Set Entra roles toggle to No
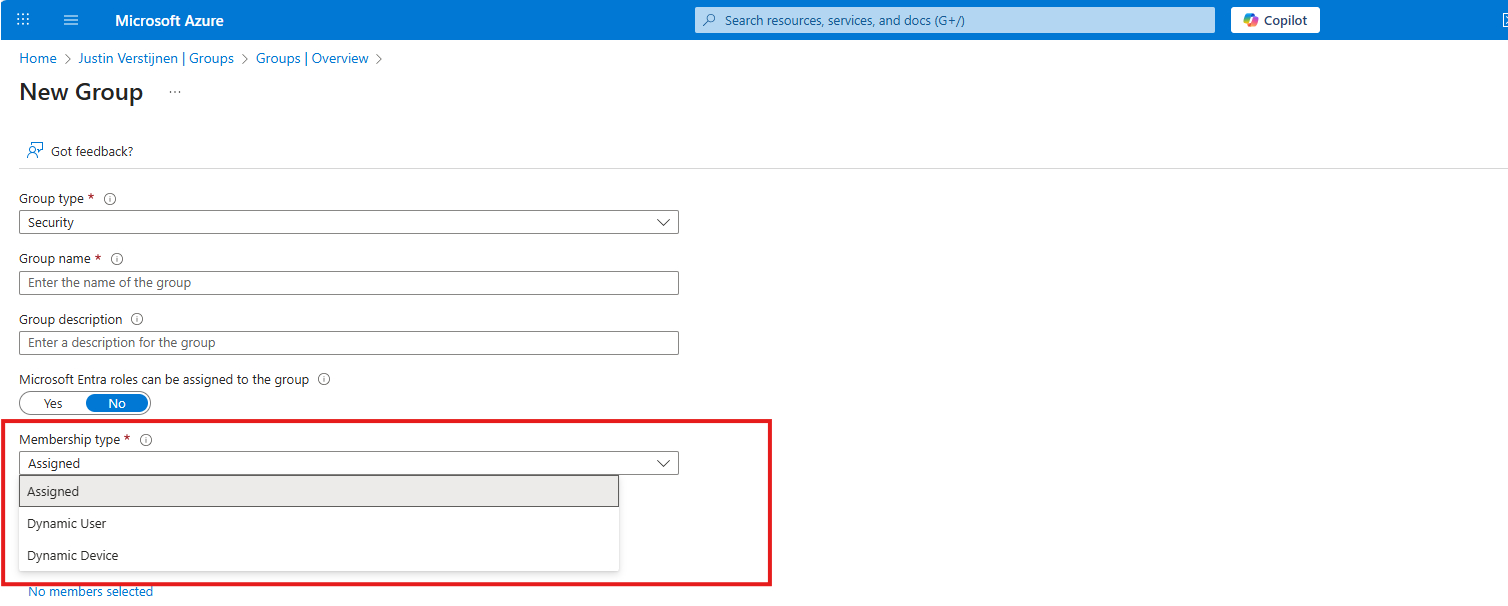This screenshot has height=606, width=1508. (117, 404)
